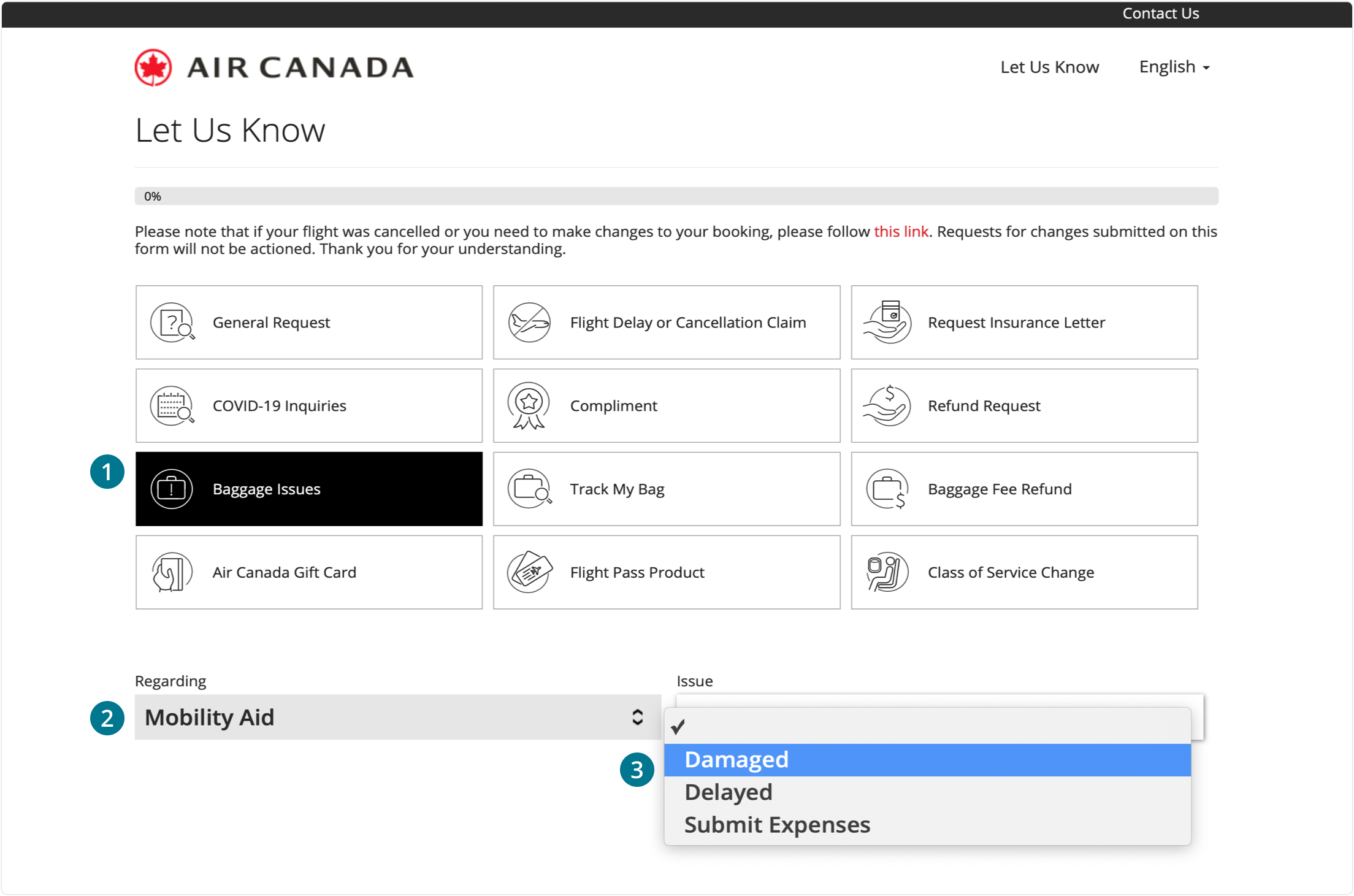This screenshot has height=896, width=1354.
Task: Select 'Delayed' issue option
Action: (928, 792)
